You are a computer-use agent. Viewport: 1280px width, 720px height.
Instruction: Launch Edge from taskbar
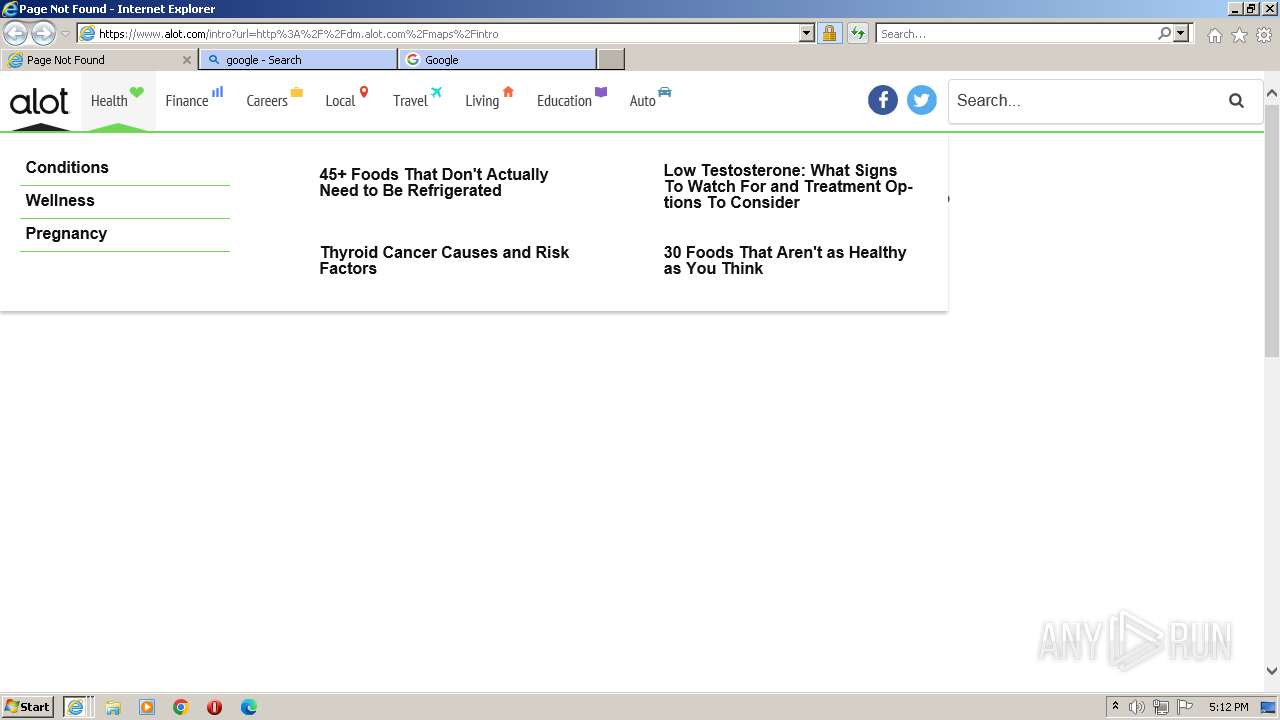point(249,707)
